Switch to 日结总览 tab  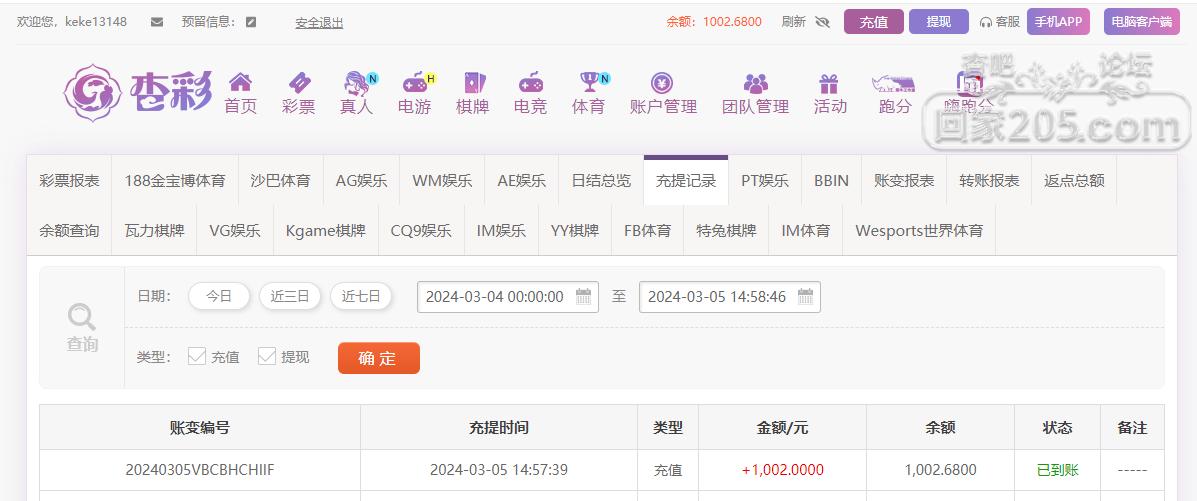coord(602,181)
